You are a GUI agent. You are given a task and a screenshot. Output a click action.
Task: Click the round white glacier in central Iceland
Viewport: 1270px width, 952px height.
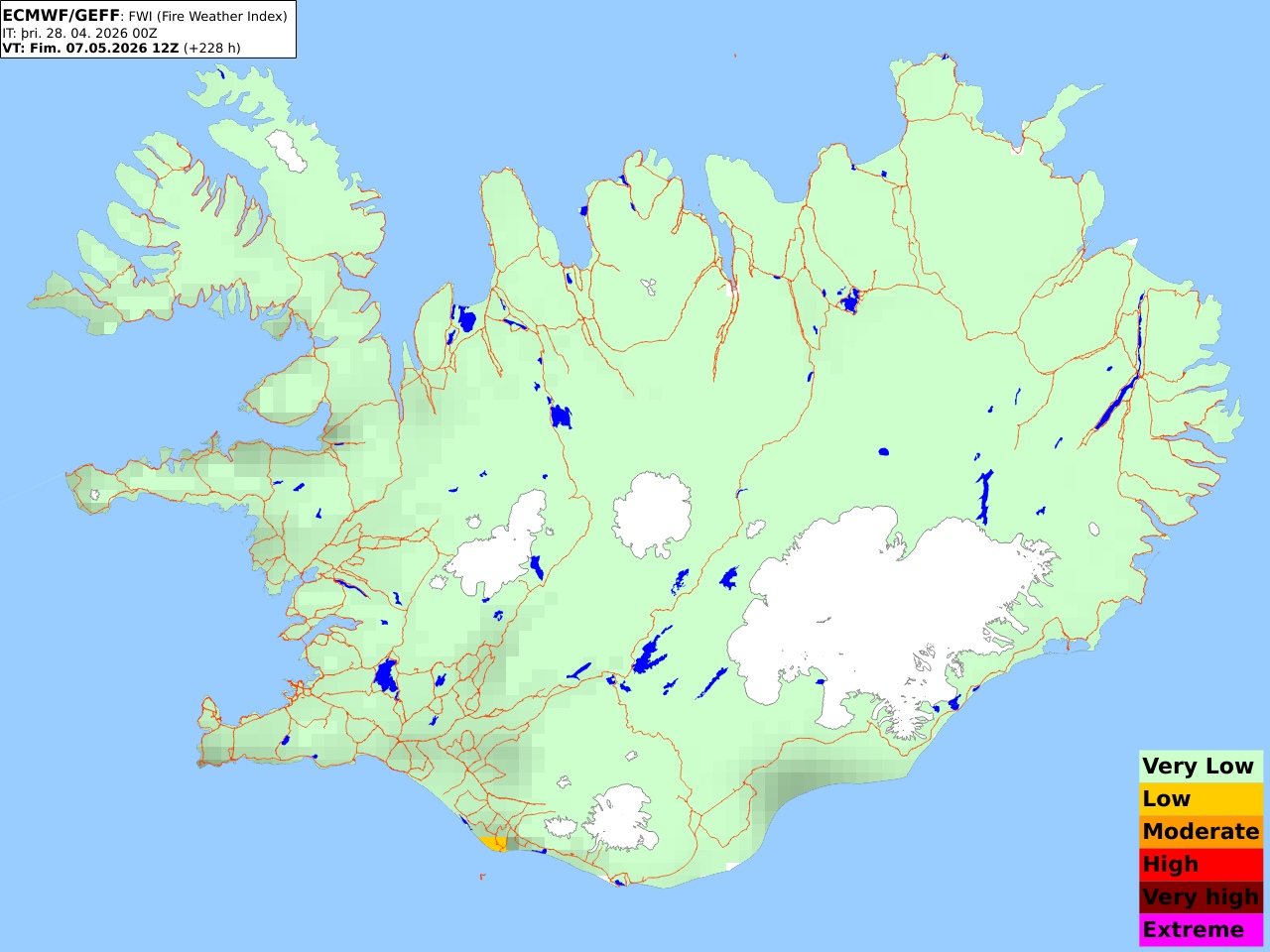pos(652,515)
